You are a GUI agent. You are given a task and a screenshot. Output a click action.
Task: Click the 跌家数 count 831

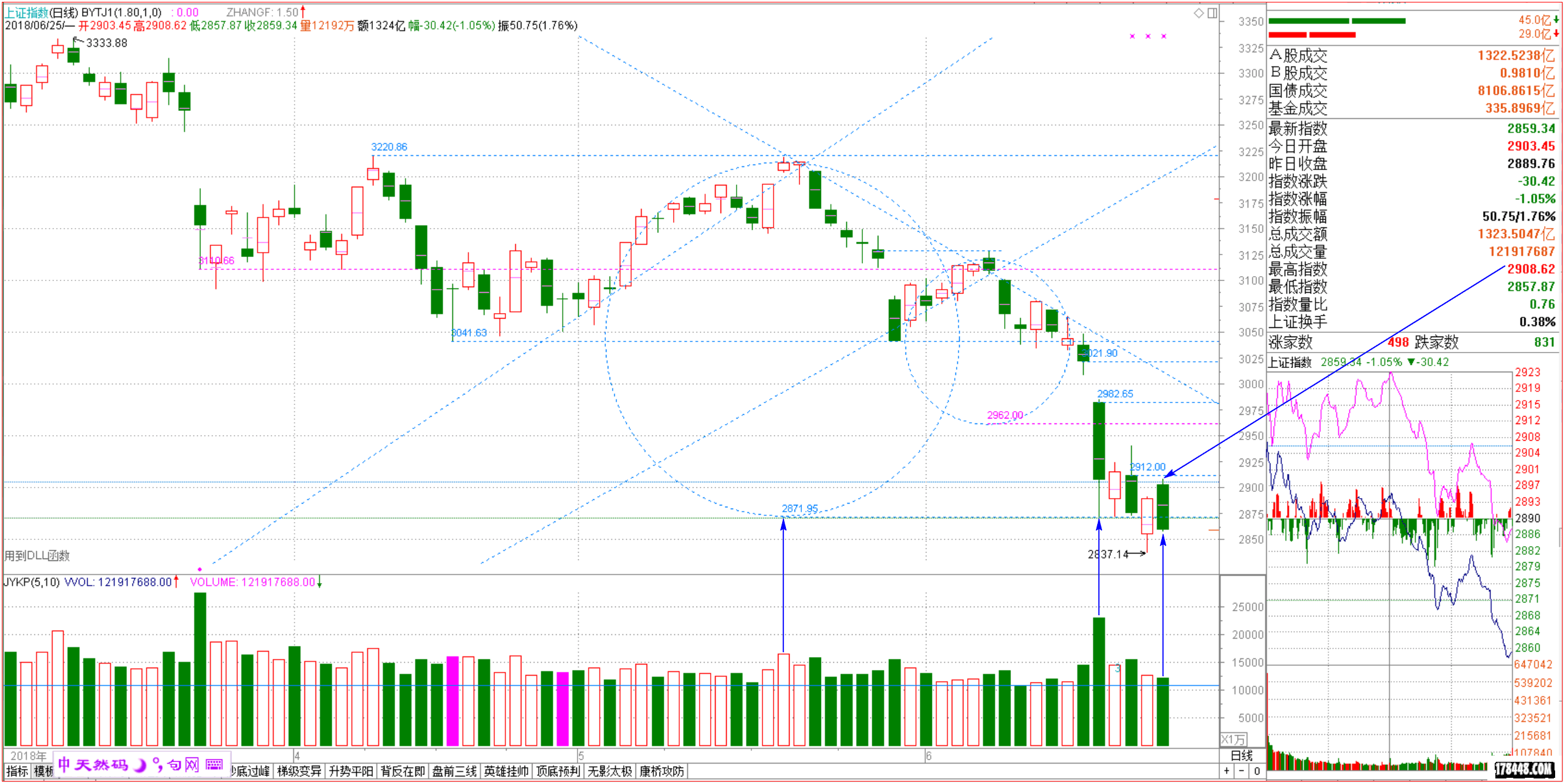[x=1545, y=342]
